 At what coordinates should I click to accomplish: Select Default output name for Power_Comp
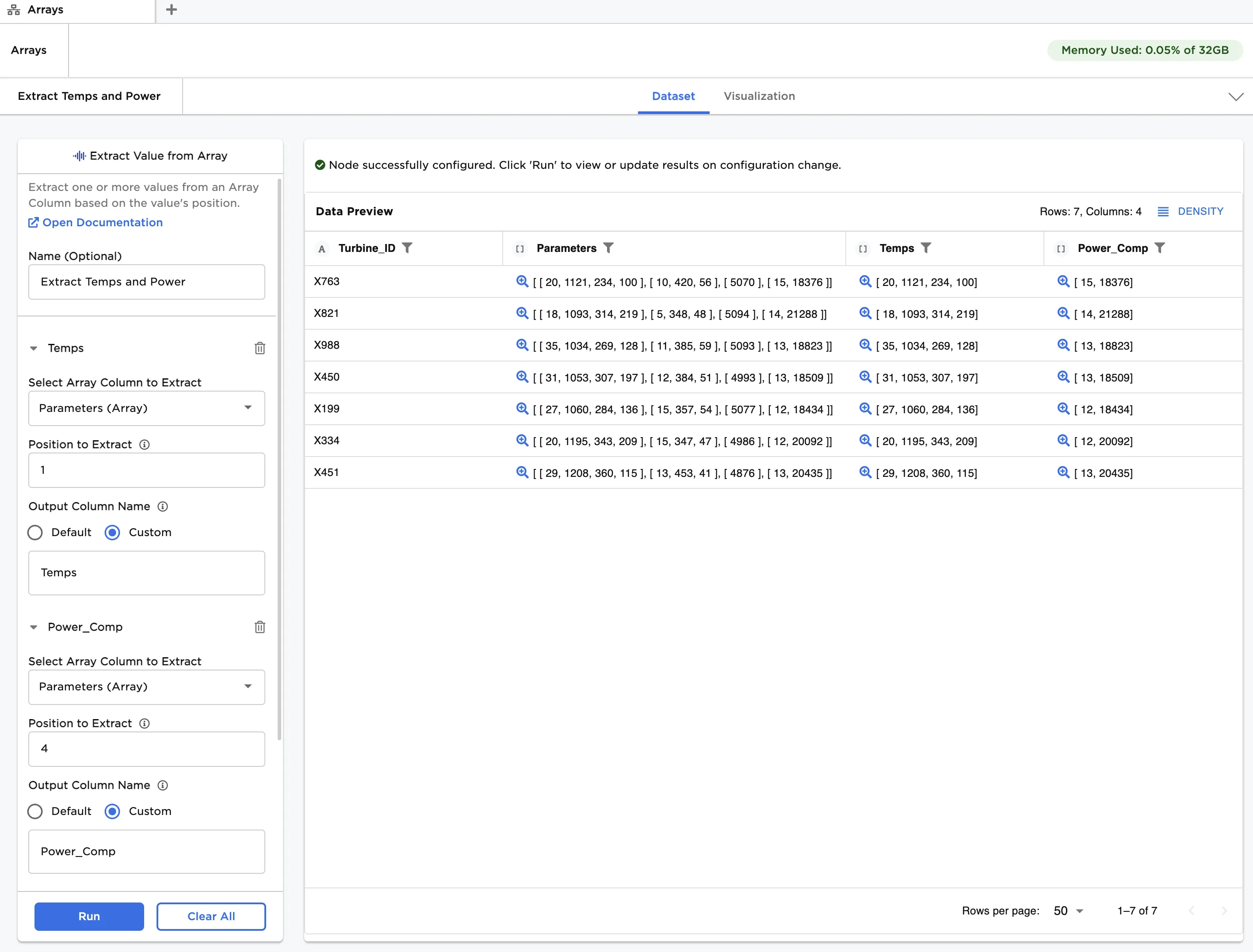coord(35,811)
